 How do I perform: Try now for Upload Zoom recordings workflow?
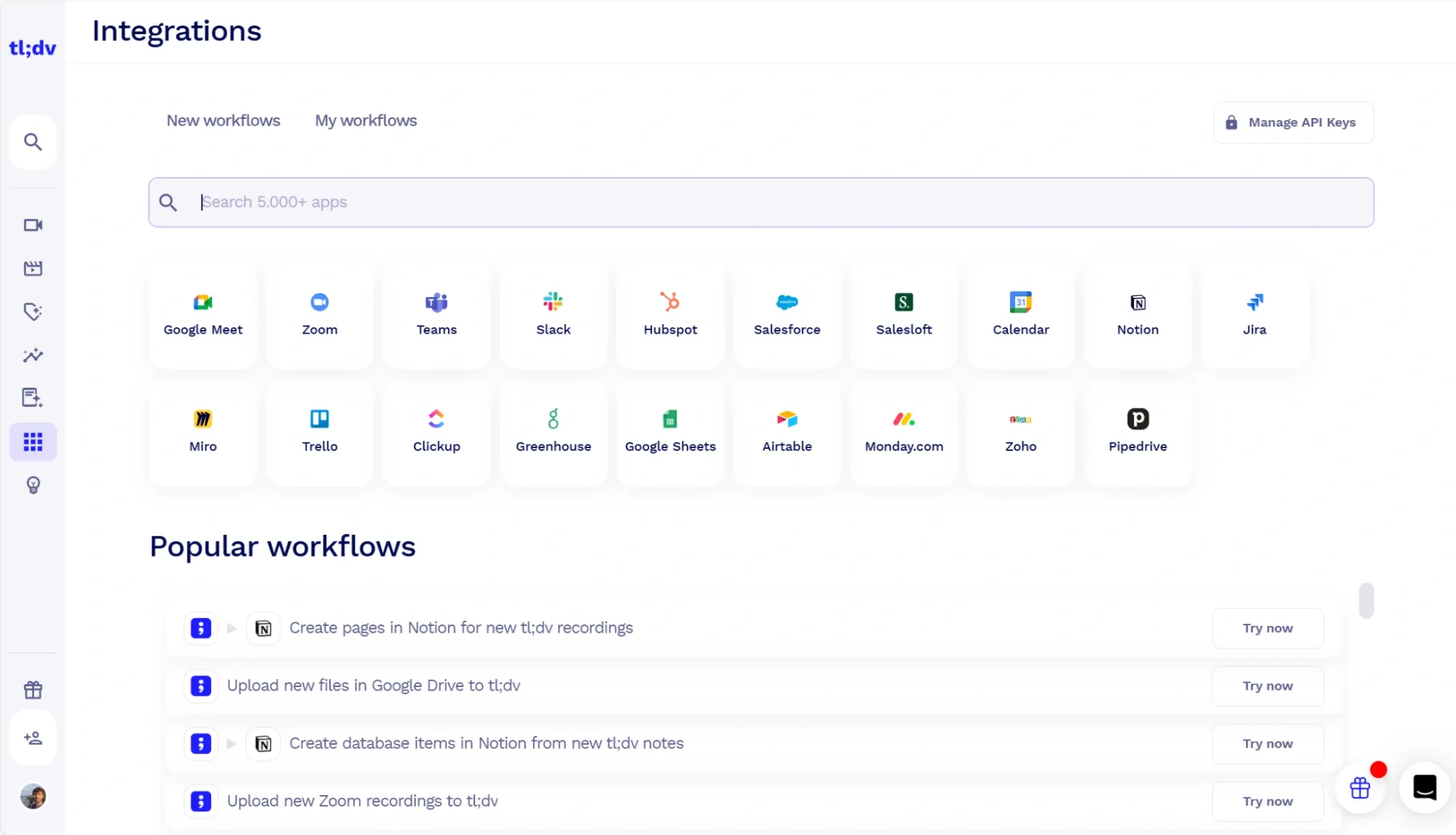1267,801
